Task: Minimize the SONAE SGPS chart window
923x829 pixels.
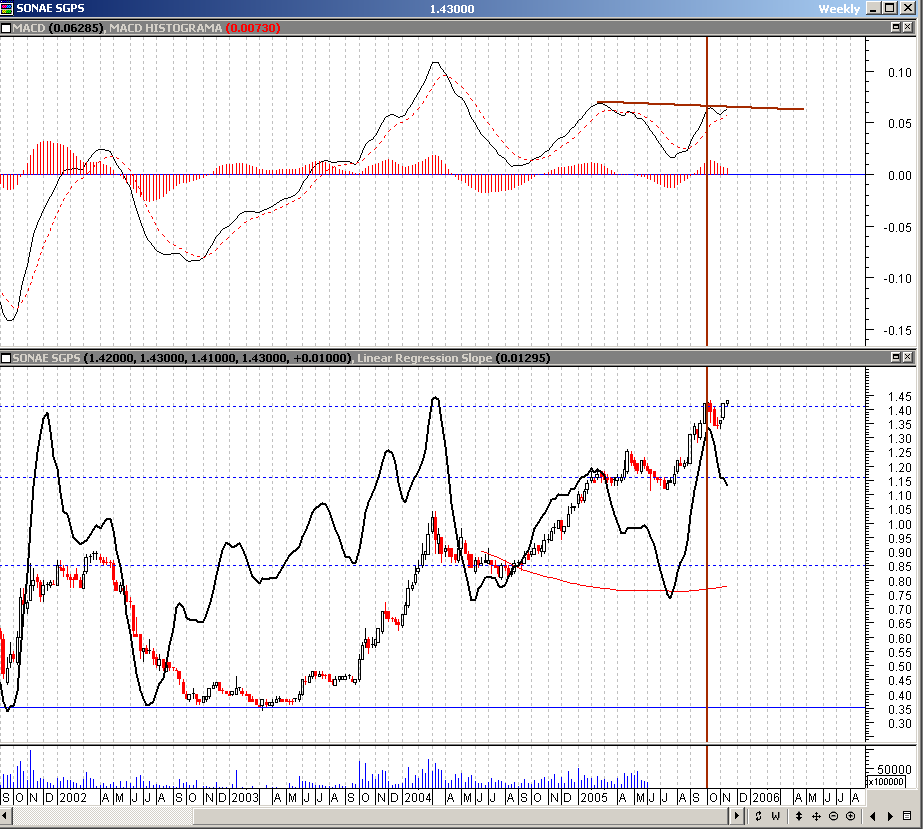Action: pyautogui.click(x=873, y=8)
